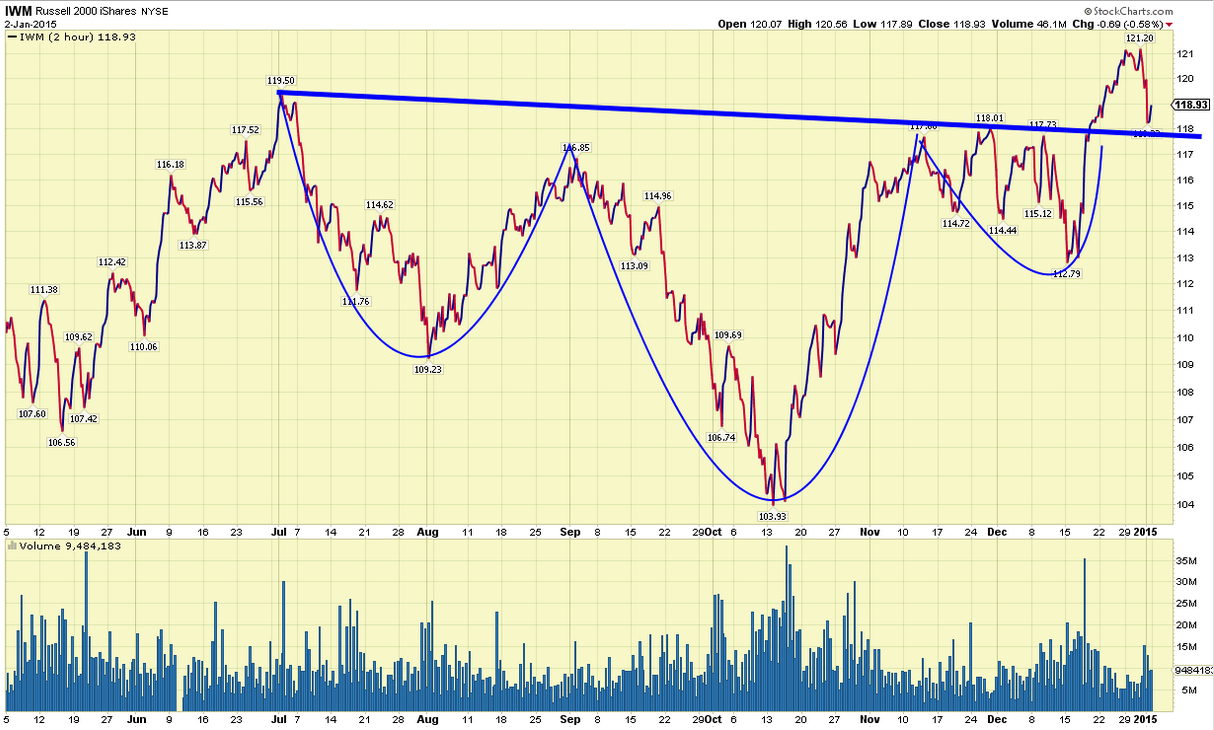
Task: Click the 111.76 price label
Action: (x=356, y=301)
